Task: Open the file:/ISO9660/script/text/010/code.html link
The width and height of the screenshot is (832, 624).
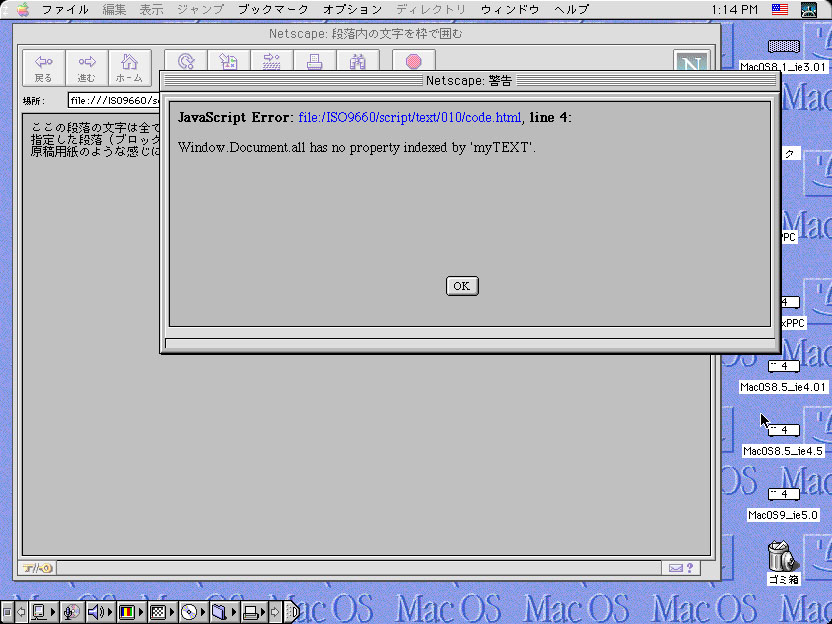Action: (410, 117)
